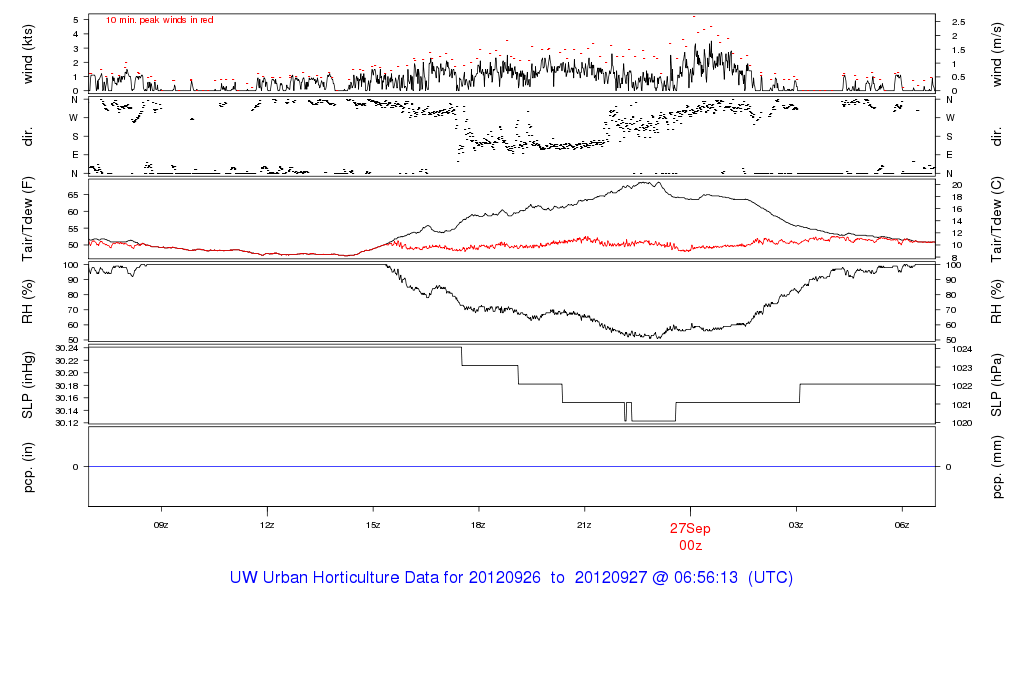Click the '03z' time axis label
The image size is (1024, 700).
(795, 525)
